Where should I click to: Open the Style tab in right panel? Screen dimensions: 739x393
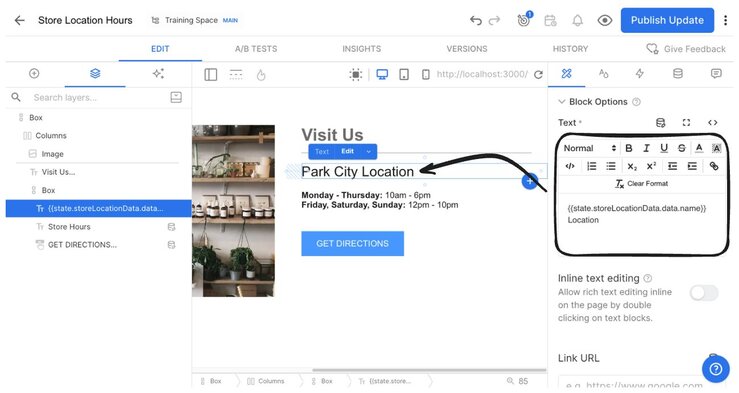click(603, 74)
